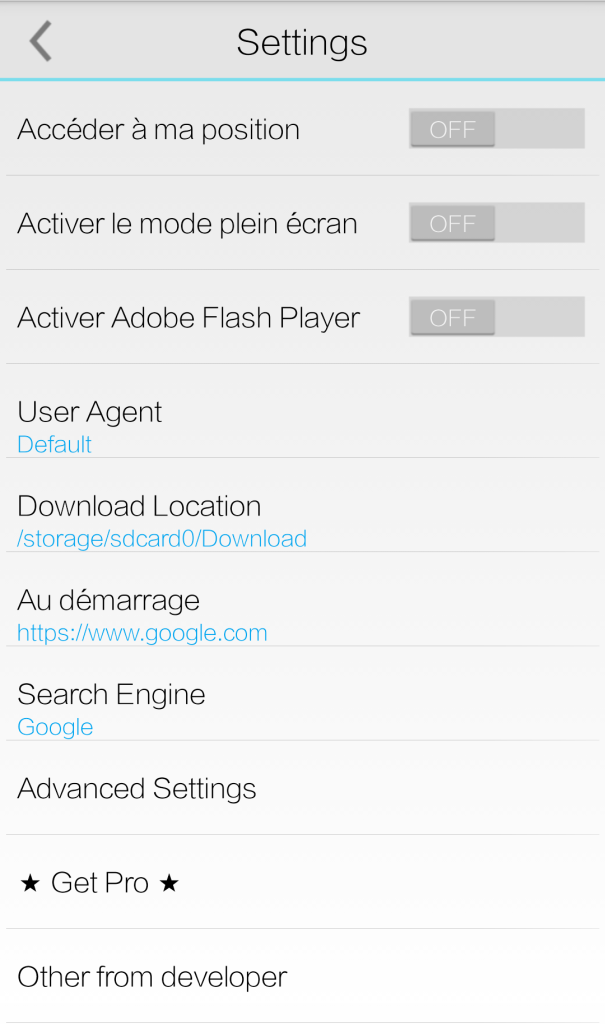The width and height of the screenshot is (605, 1024).
Task: Turn on 'Activer le mode plein écran'
Action: tap(495, 222)
